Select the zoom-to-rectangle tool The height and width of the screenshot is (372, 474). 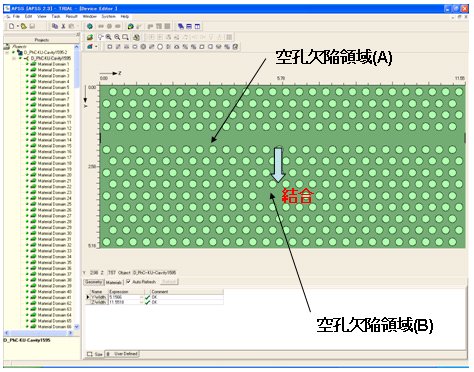pyautogui.click(x=125, y=37)
